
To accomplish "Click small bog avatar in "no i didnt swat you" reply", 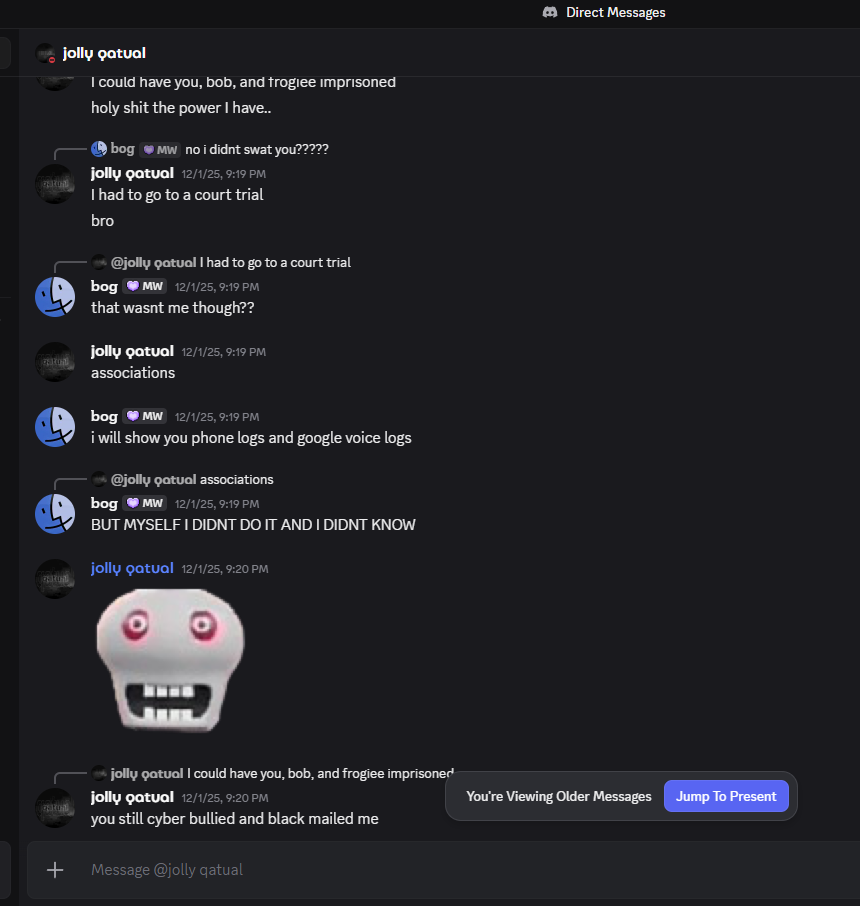I will (x=98, y=149).
